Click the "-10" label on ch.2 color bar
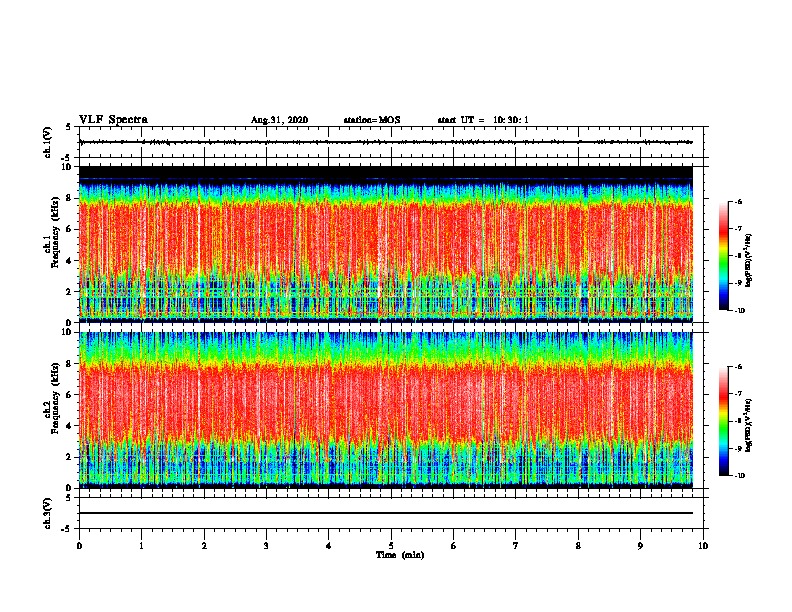The width and height of the screenshot is (792, 612). tap(740, 476)
